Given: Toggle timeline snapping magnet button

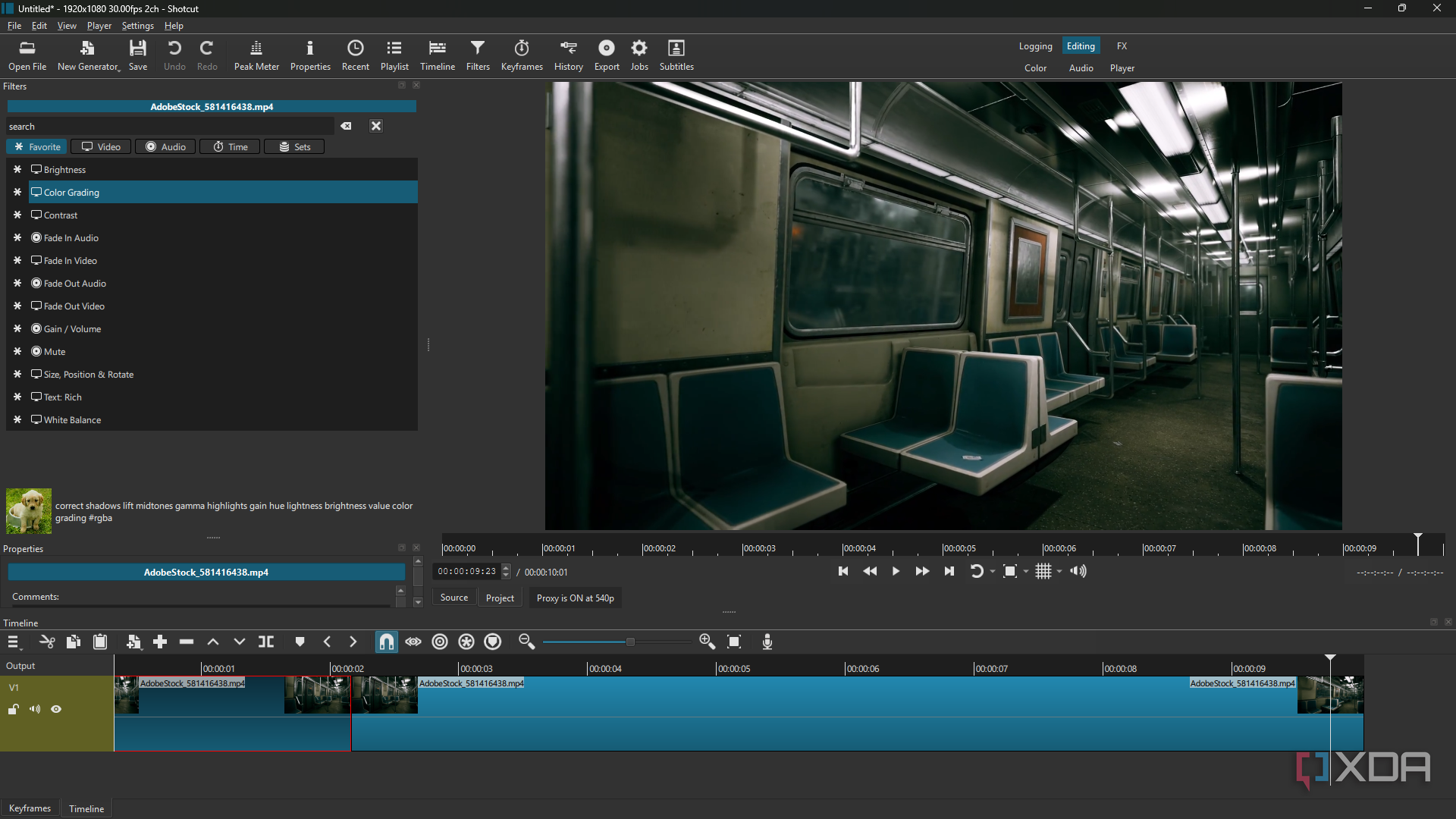Looking at the screenshot, I should (x=387, y=642).
